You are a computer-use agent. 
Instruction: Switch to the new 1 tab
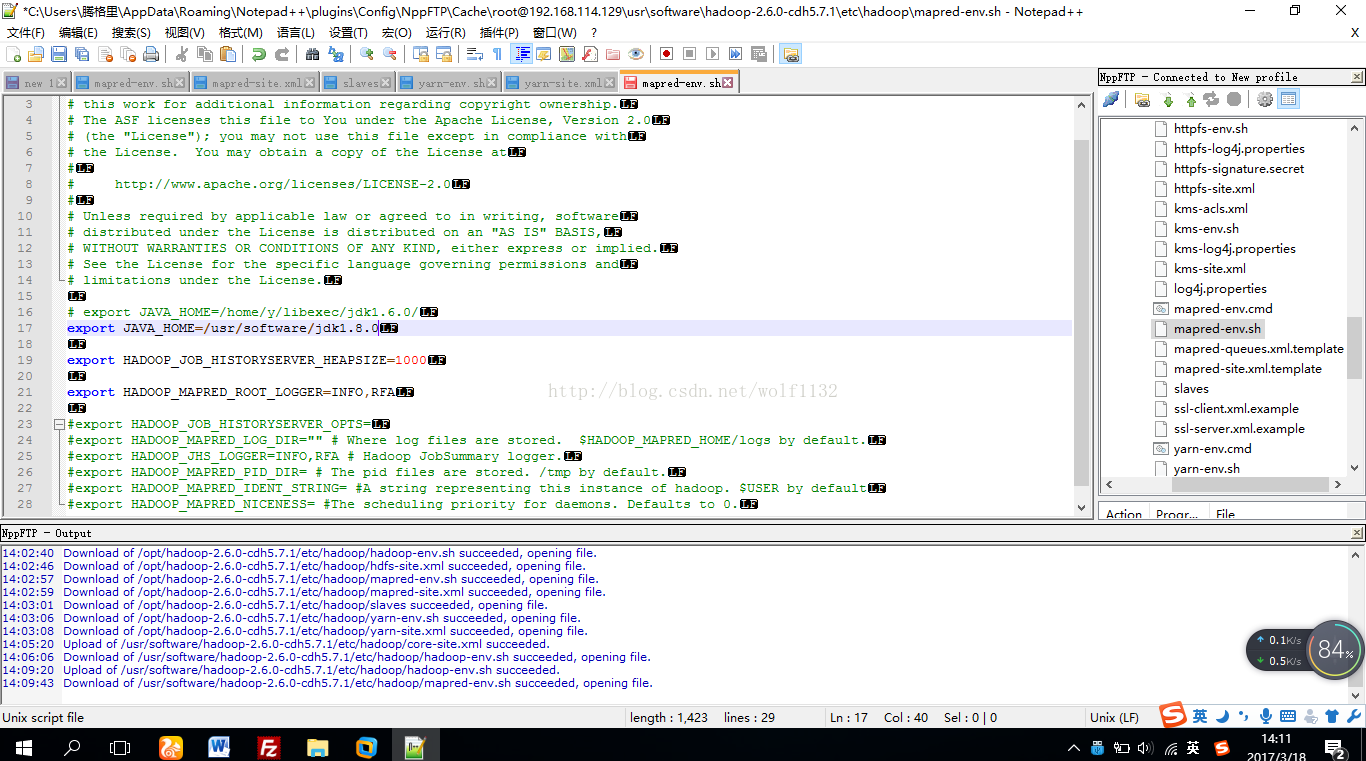(35, 83)
